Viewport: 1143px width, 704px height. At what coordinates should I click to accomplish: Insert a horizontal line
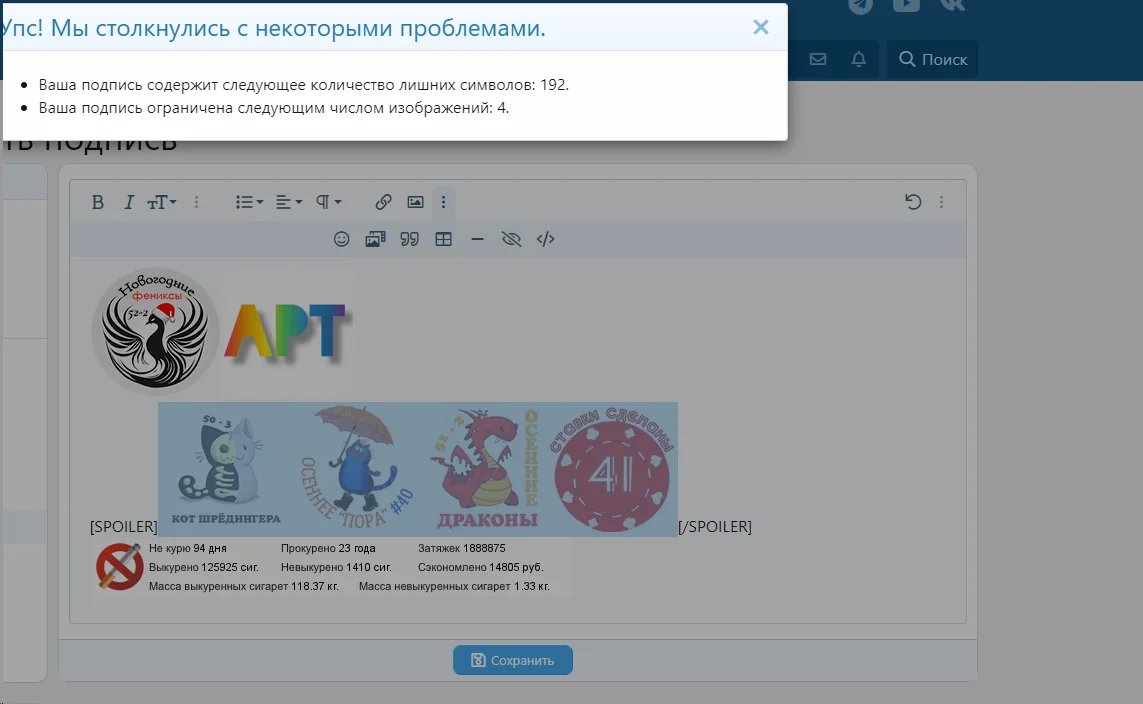click(x=477, y=239)
